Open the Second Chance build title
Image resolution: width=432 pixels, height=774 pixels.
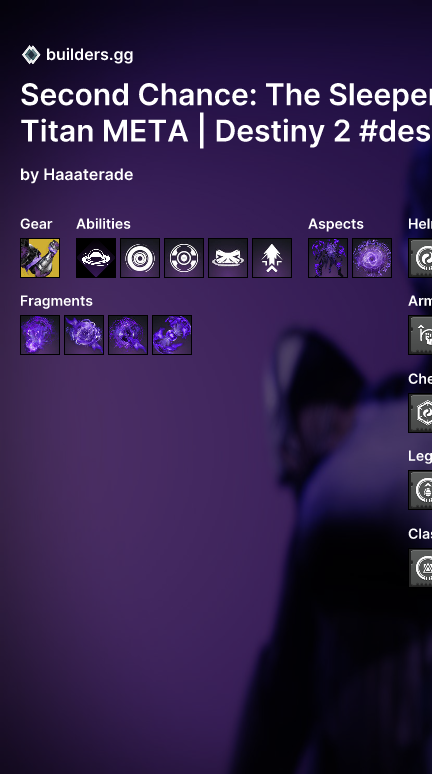tap(226, 113)
